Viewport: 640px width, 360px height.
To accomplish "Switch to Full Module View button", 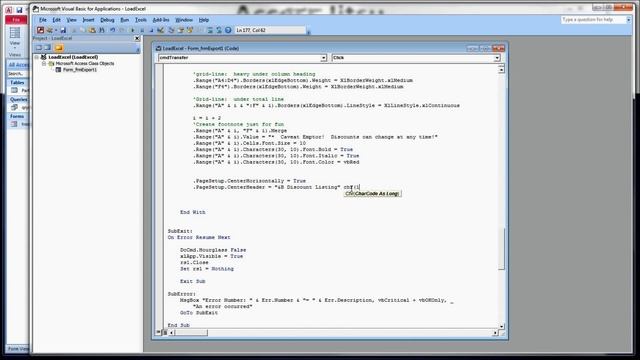I will tap(164, 333).
